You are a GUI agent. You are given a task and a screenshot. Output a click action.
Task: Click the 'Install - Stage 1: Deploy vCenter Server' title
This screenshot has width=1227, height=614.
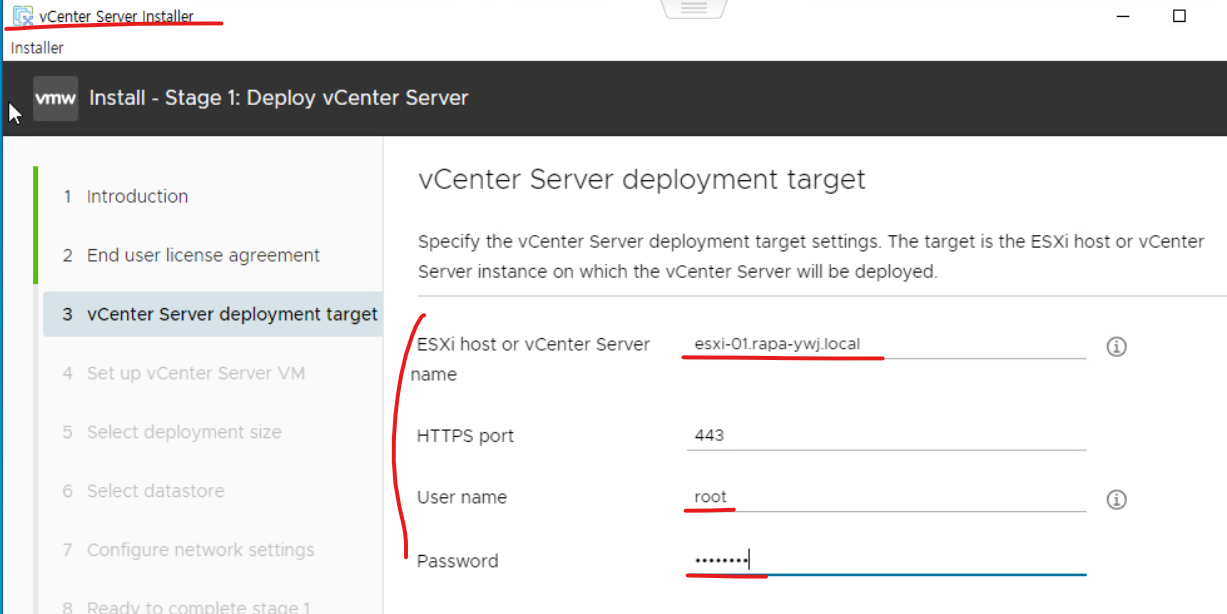279,98
